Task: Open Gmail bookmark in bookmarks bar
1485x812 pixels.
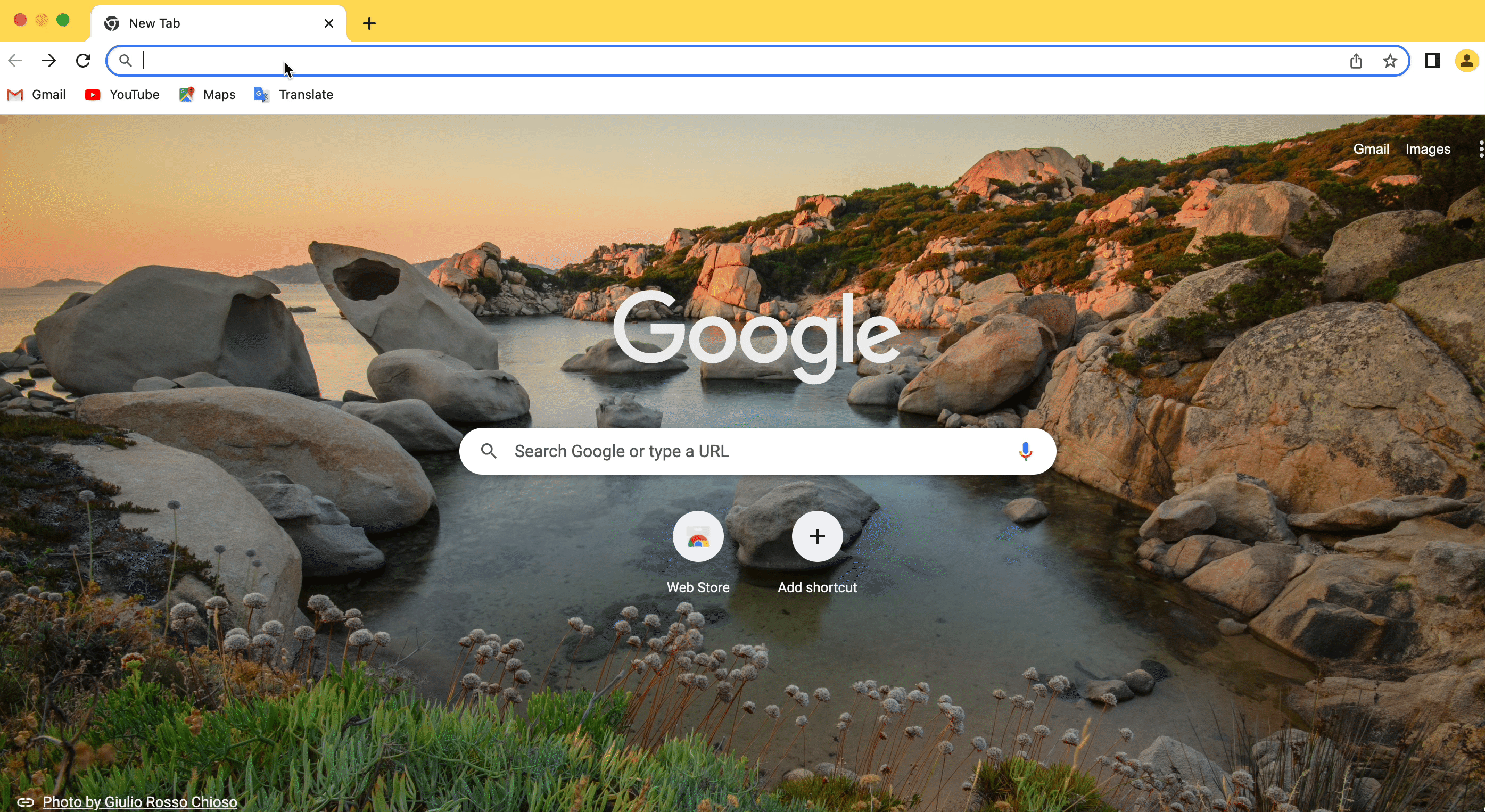Action: point(36,95)
